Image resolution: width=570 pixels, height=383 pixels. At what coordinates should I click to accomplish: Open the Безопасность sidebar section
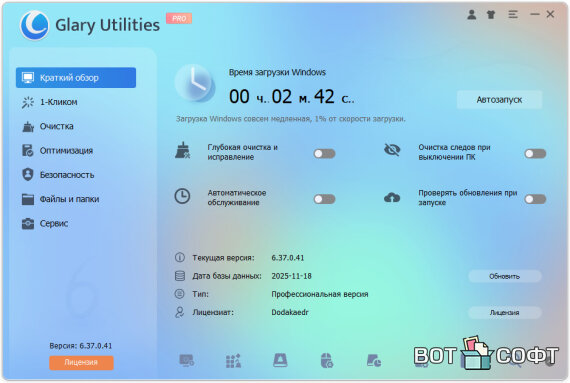tap(76, 175)
